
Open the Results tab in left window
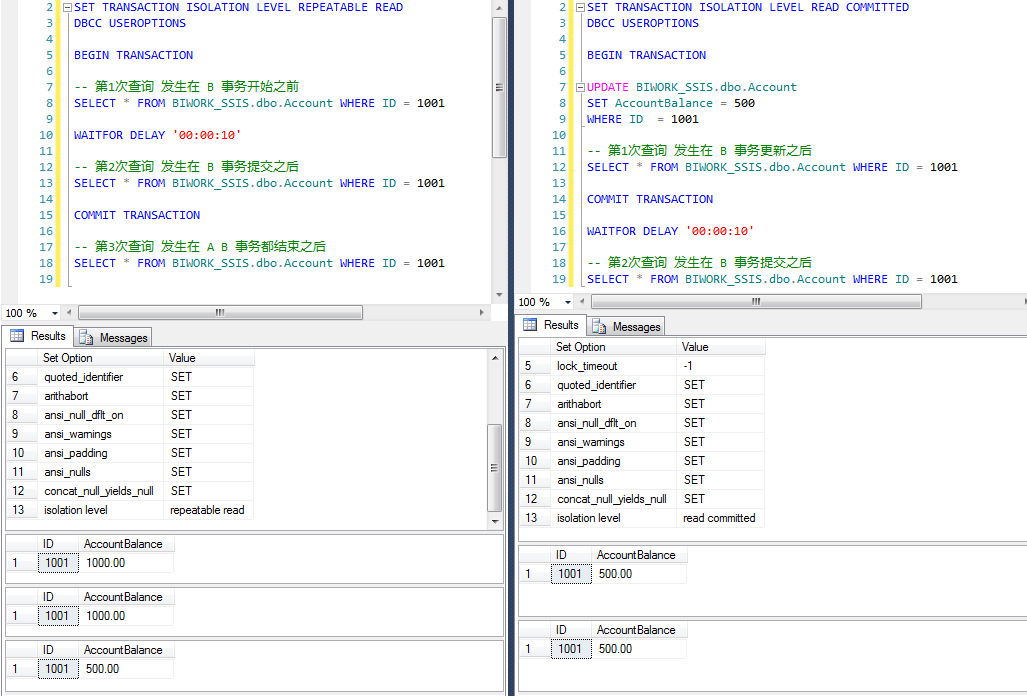click(38, 336)
